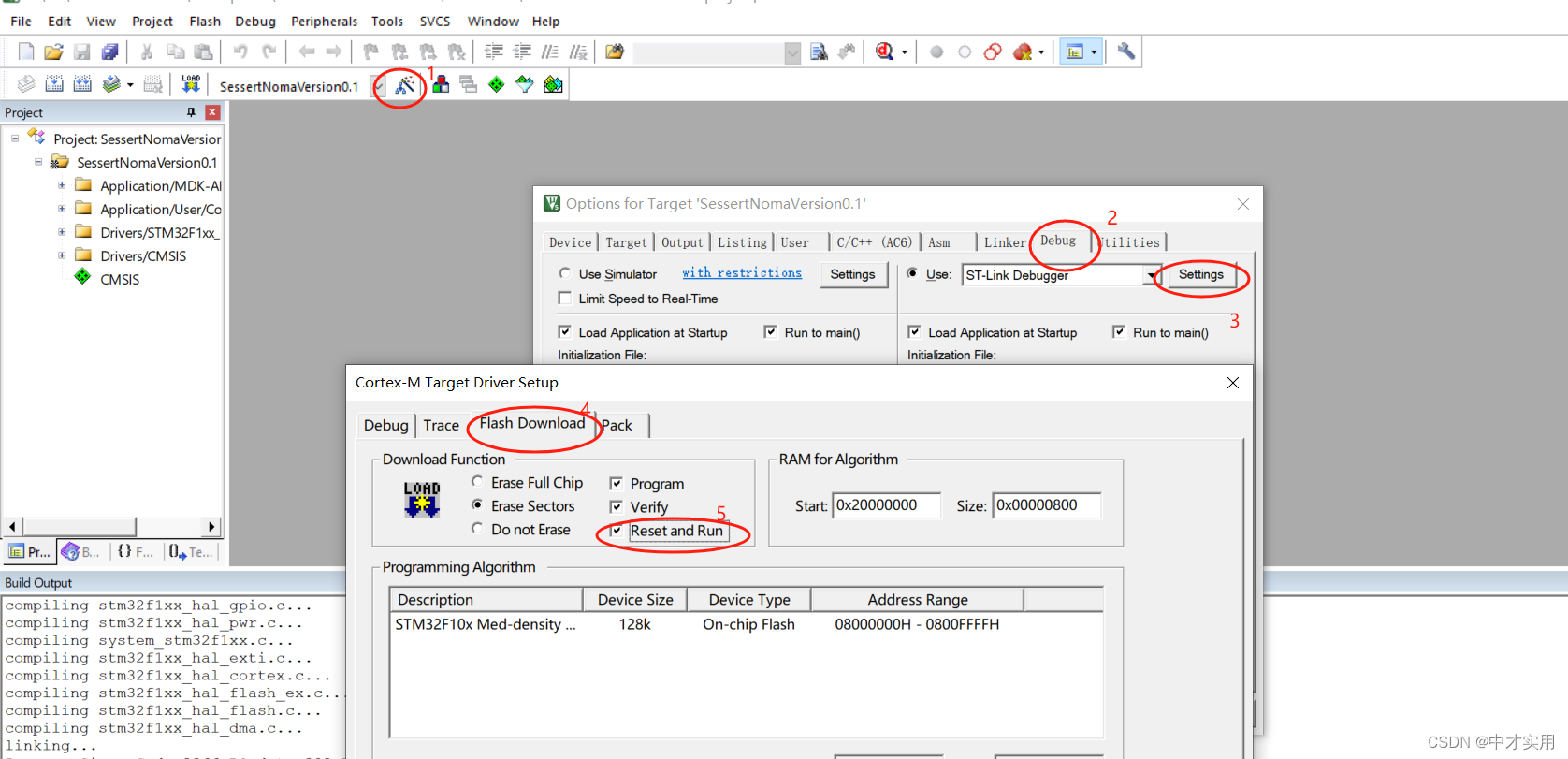Insert breakpoint with red dot icon
Image resolution: width=1568 pixels, height=759 pixels.
[936, 51]
